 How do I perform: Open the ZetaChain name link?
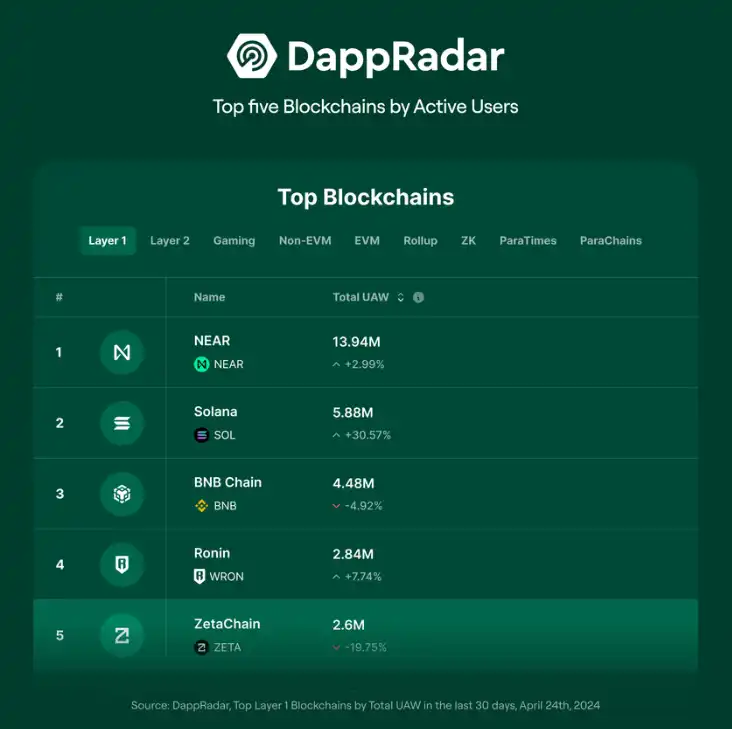click(x=227, y=624)
